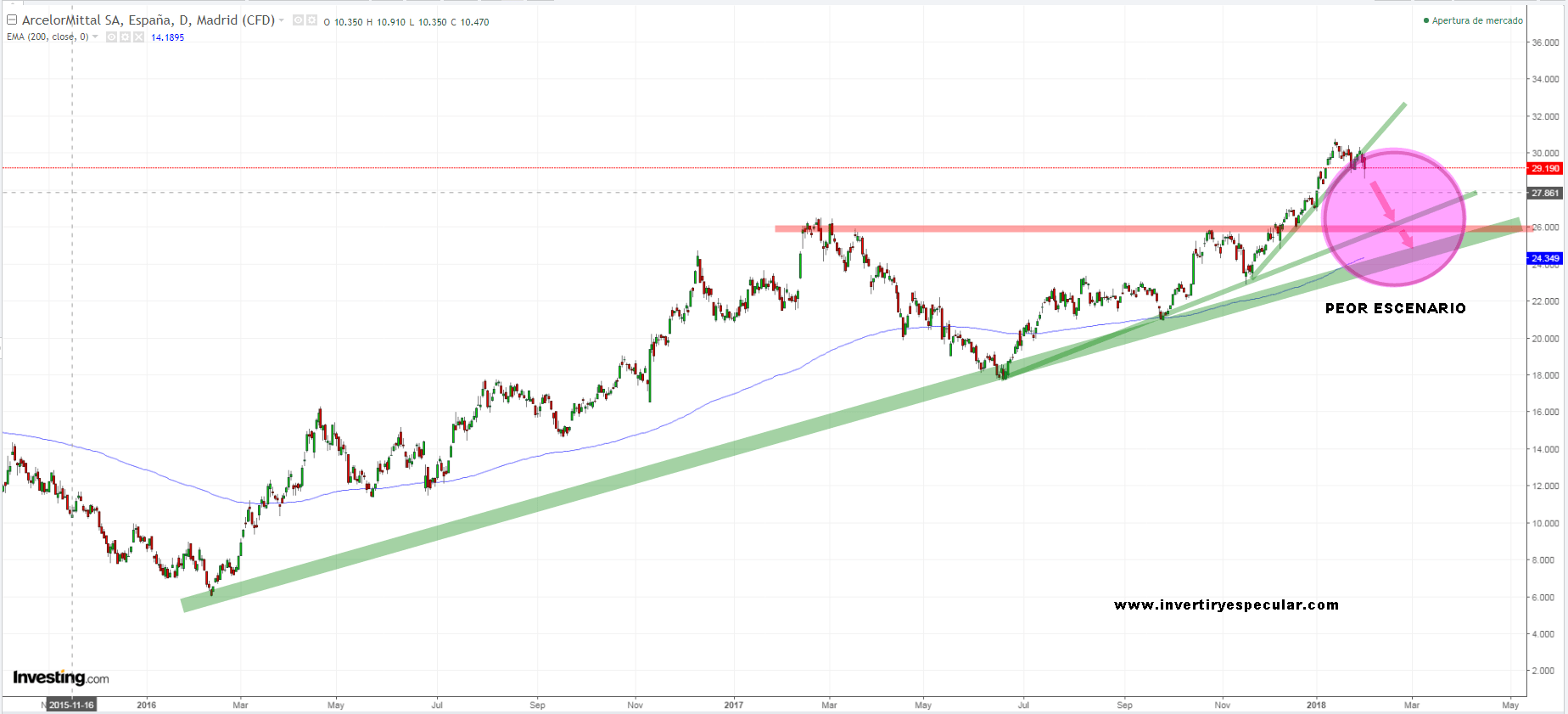Collapse the ArcelorMittal chart legend
Screen dimensions: 1568x714
click(12, 20)
